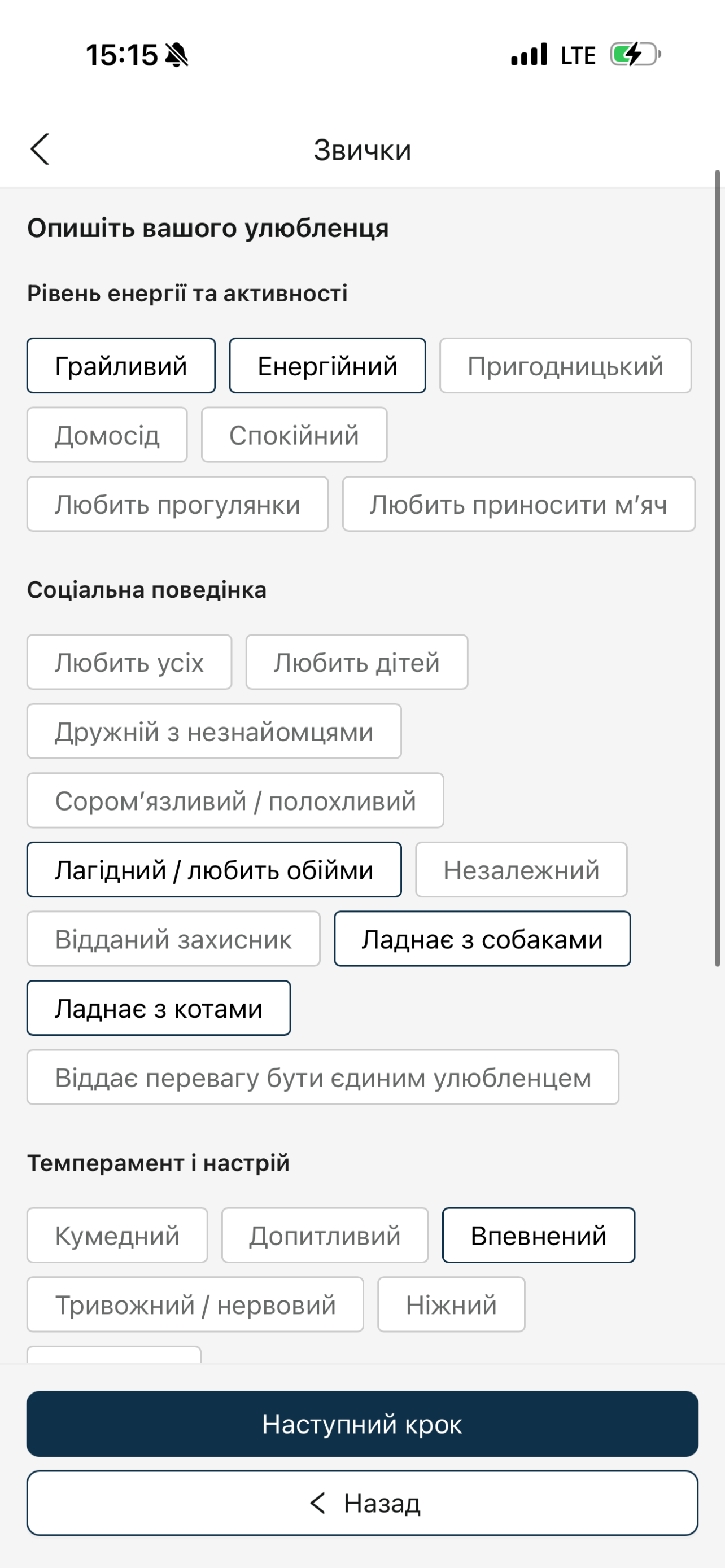Screen dimensions: 725x1568
Task: Continue with Наступний крок button
Action: tap(362, 1424)
